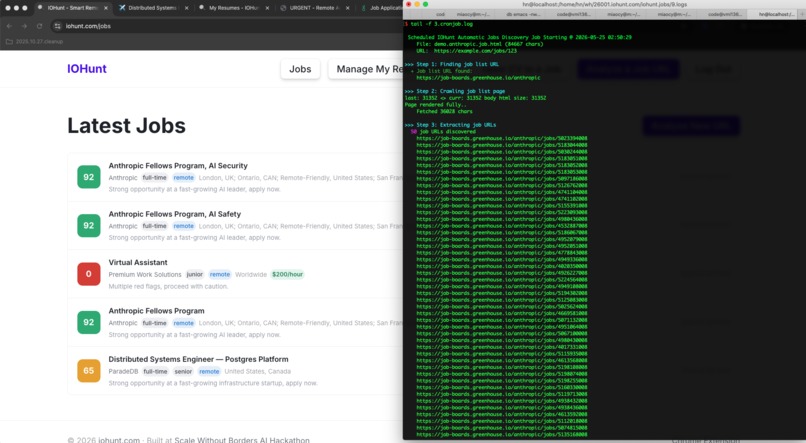Open the 2025.10.27.cleanup bookmark folder
The height and width of the screenshot is (443, 806).
(x=34, y=42)
